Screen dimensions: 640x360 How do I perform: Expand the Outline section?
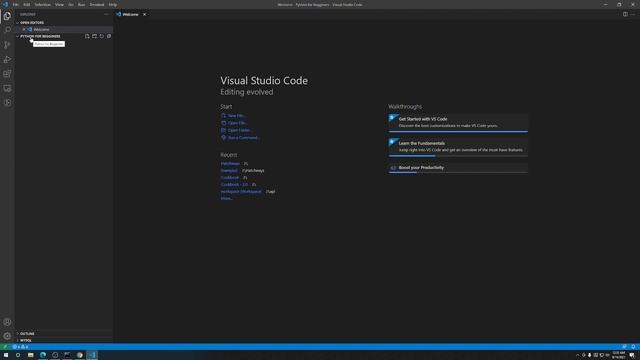27,333
